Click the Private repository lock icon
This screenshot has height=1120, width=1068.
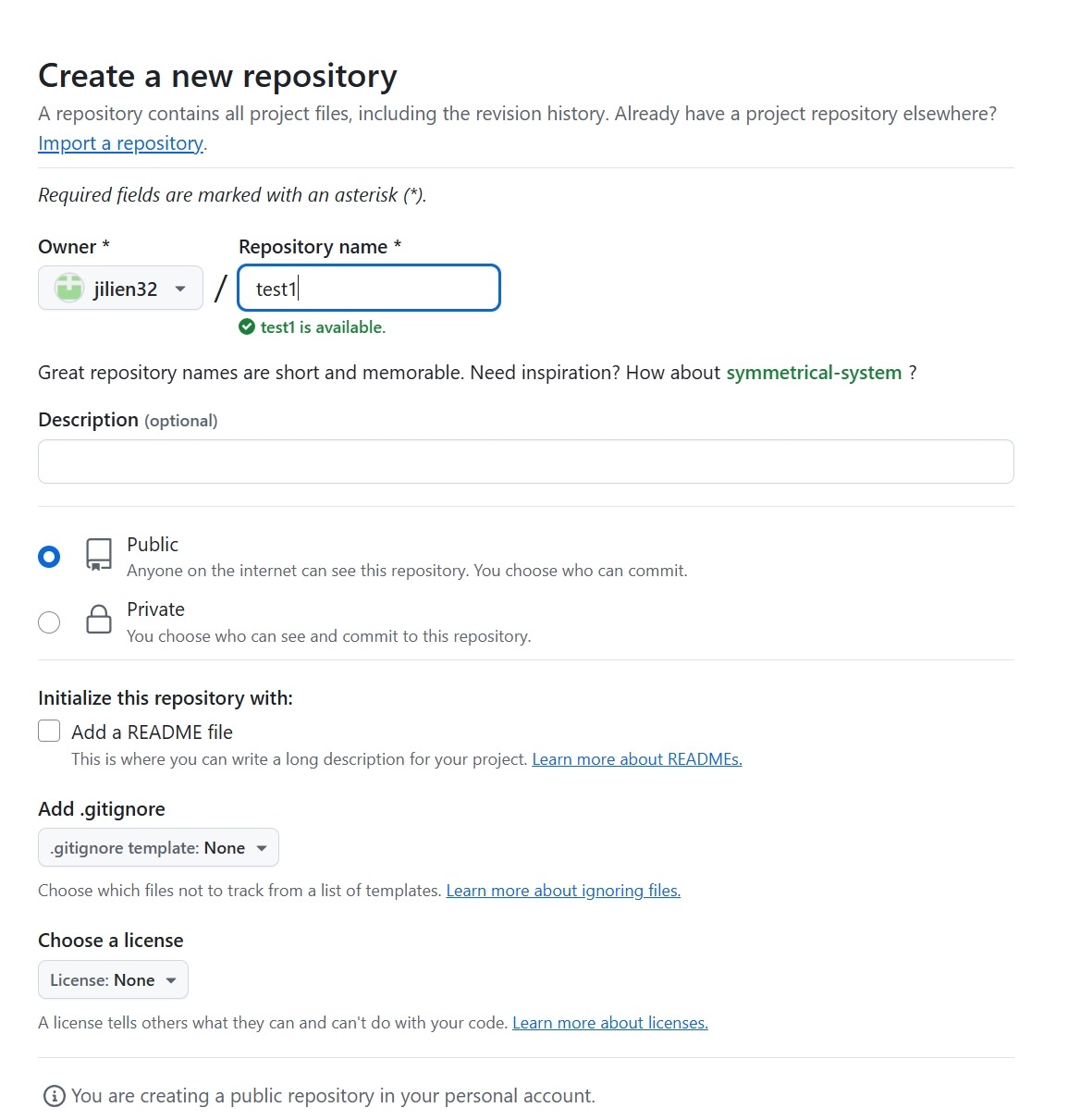pyautogui.click(x=99, y=620)
